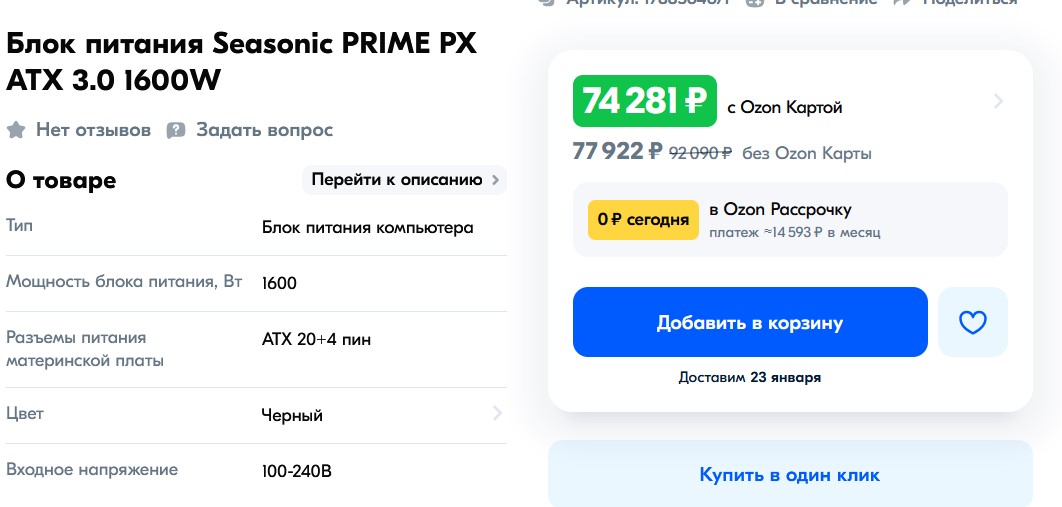The image size is (1062, 507).
Task: Click the Добавить в корзину button
Action: (750, 322)
